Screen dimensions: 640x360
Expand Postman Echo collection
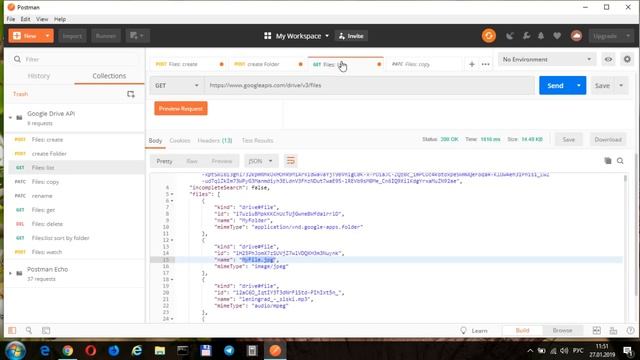pyautogui.click(x=10, y=273)
